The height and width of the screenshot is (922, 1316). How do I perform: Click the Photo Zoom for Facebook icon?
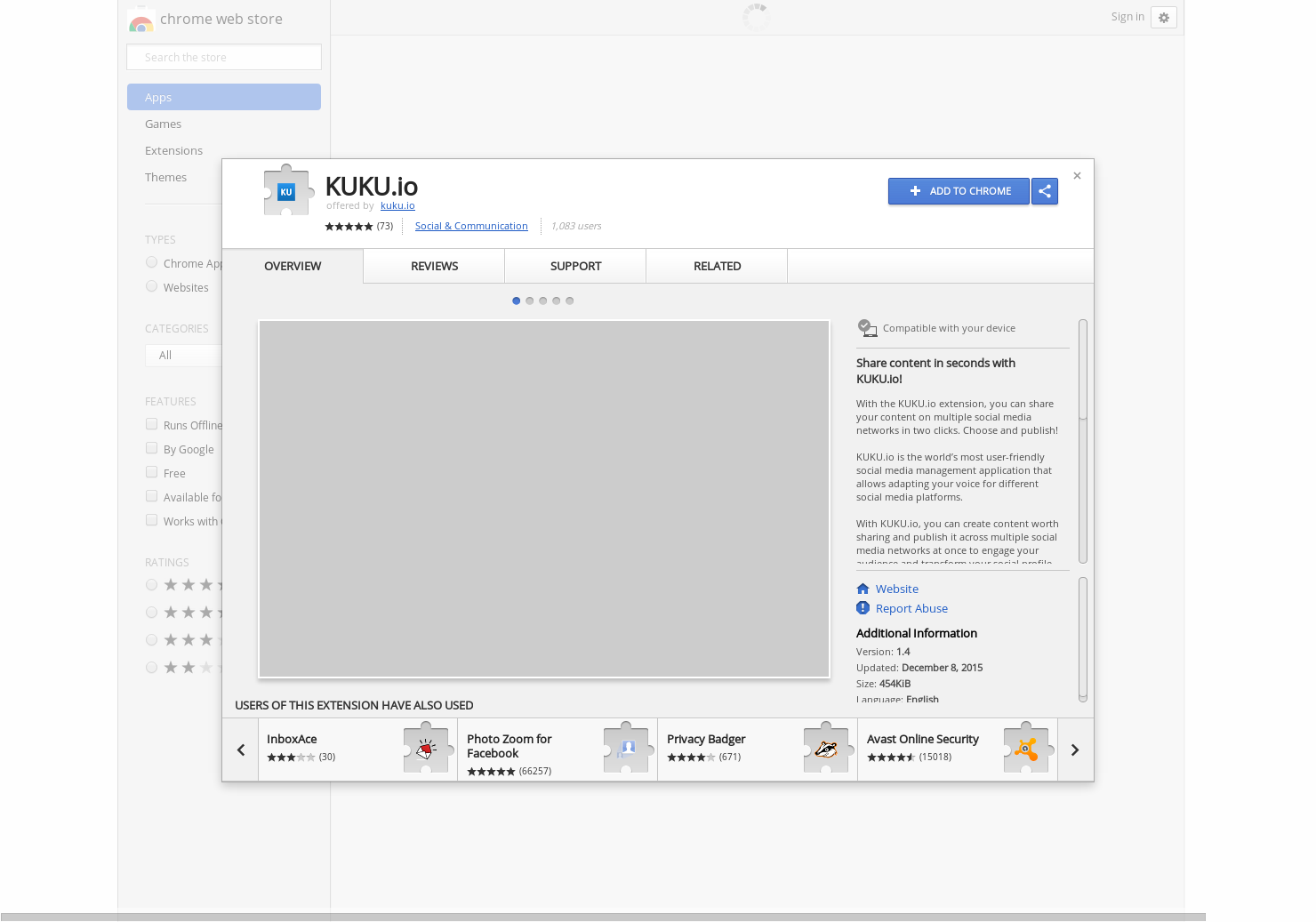pyautogui.click(x=627, y=749)
